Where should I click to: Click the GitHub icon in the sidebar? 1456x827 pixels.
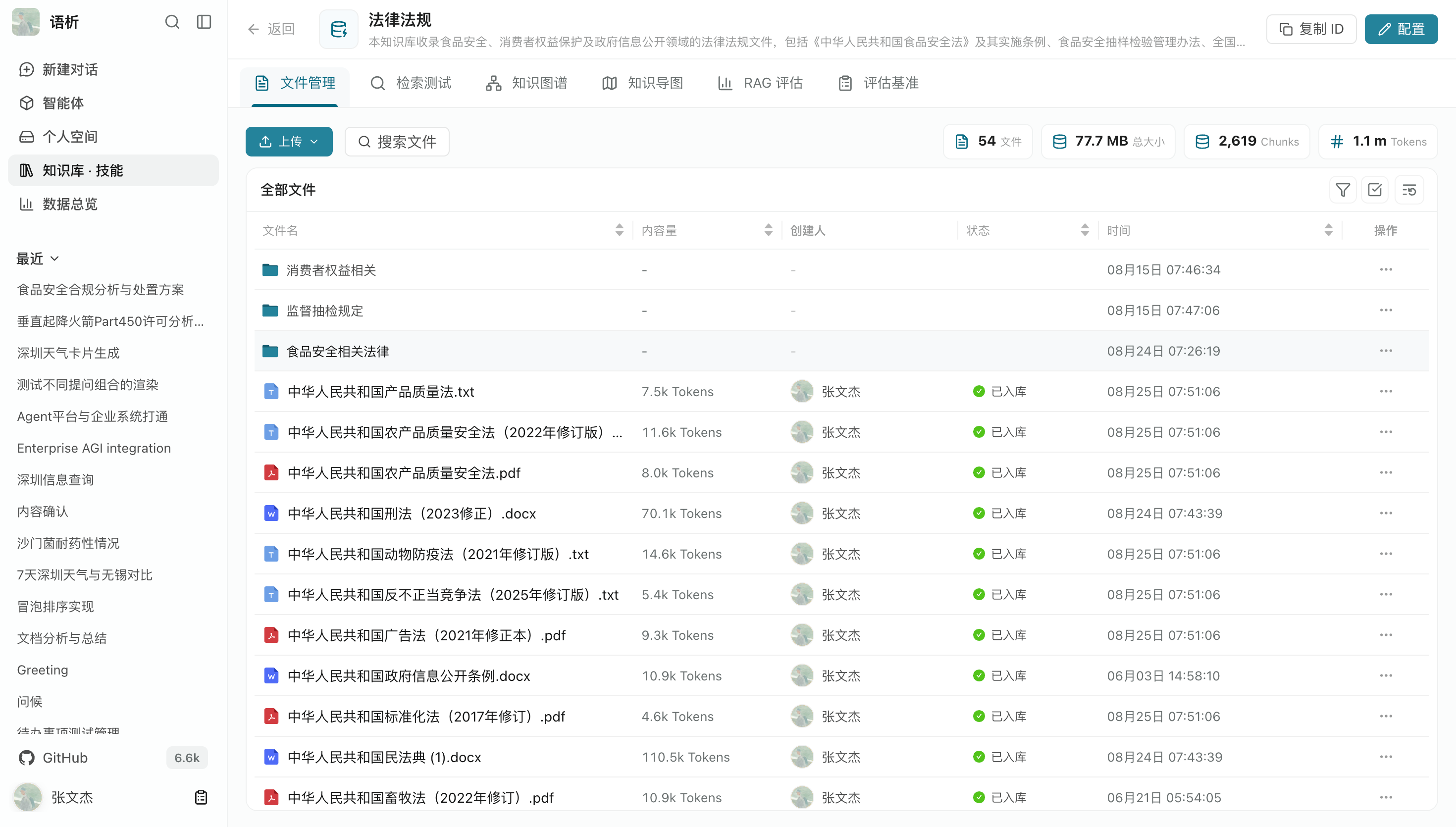pos(26,758)
